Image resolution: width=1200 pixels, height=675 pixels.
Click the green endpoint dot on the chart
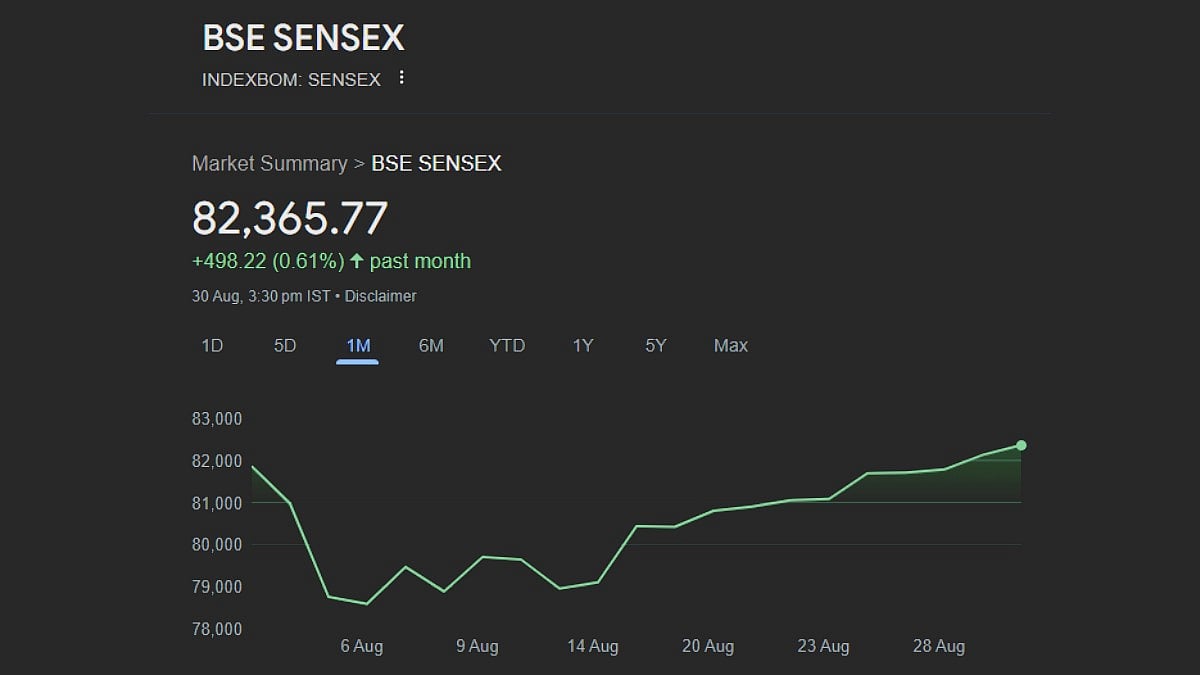[1021, 445]
